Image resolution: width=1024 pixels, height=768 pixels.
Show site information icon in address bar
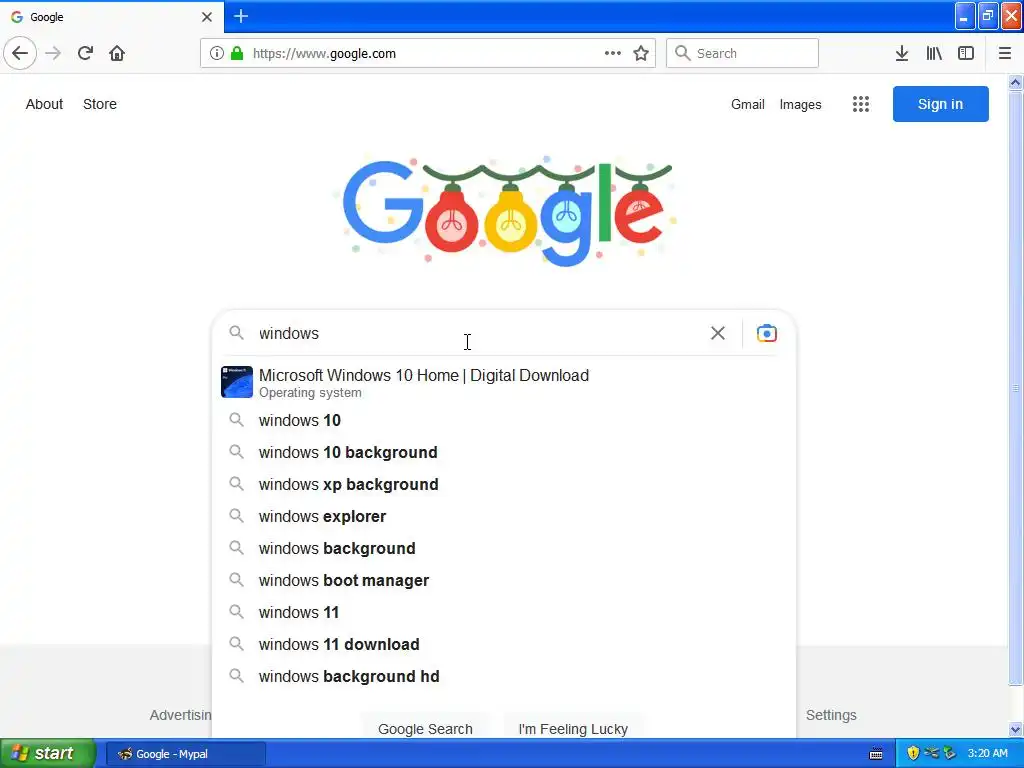click(x=216, y=54)
